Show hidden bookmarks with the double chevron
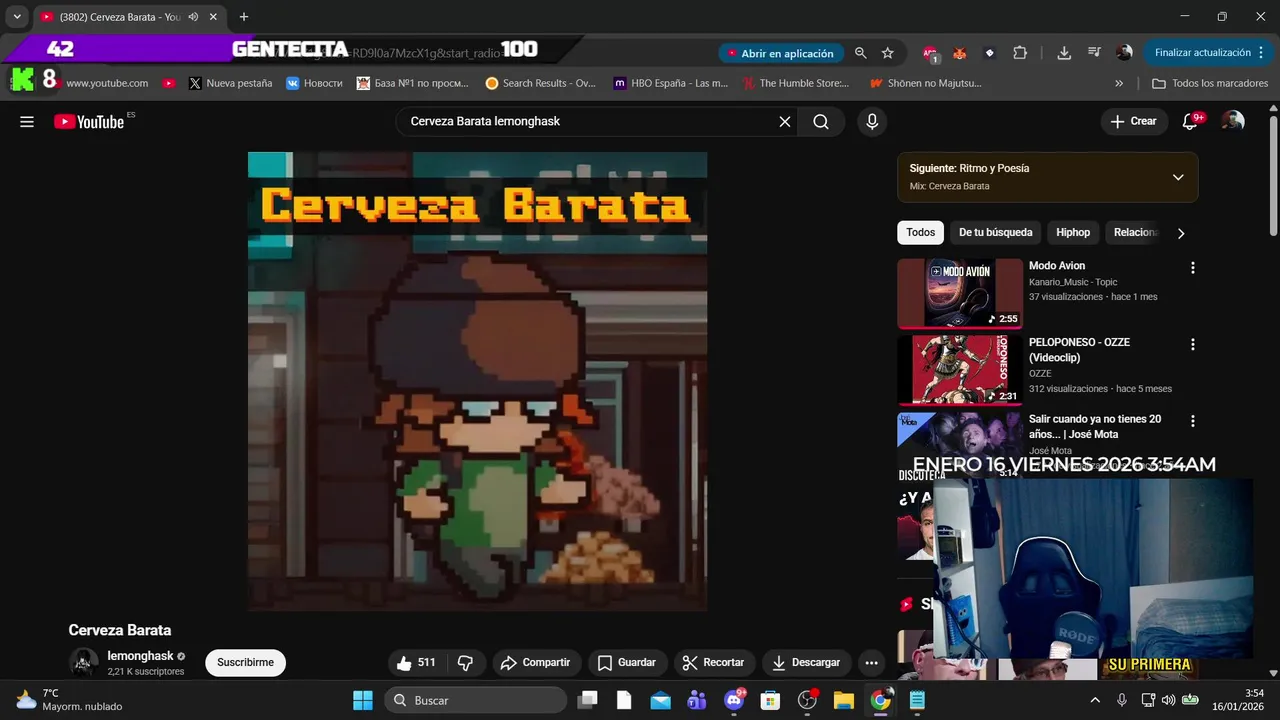The width and height of the screenshot is (1280, 720). coord(1119,84)
